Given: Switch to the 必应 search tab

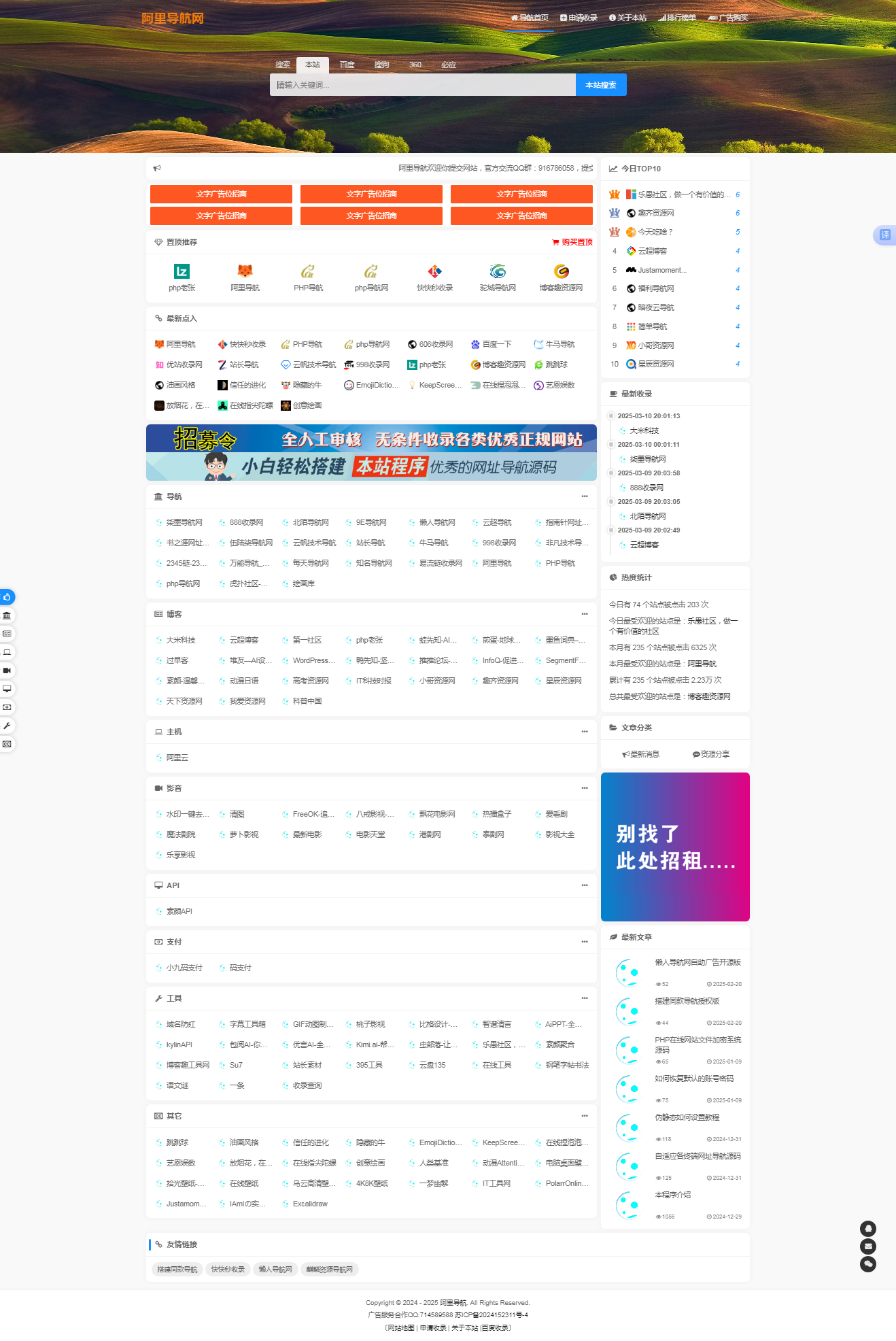Looking at the screenshot, I should [x=449, y=65].
